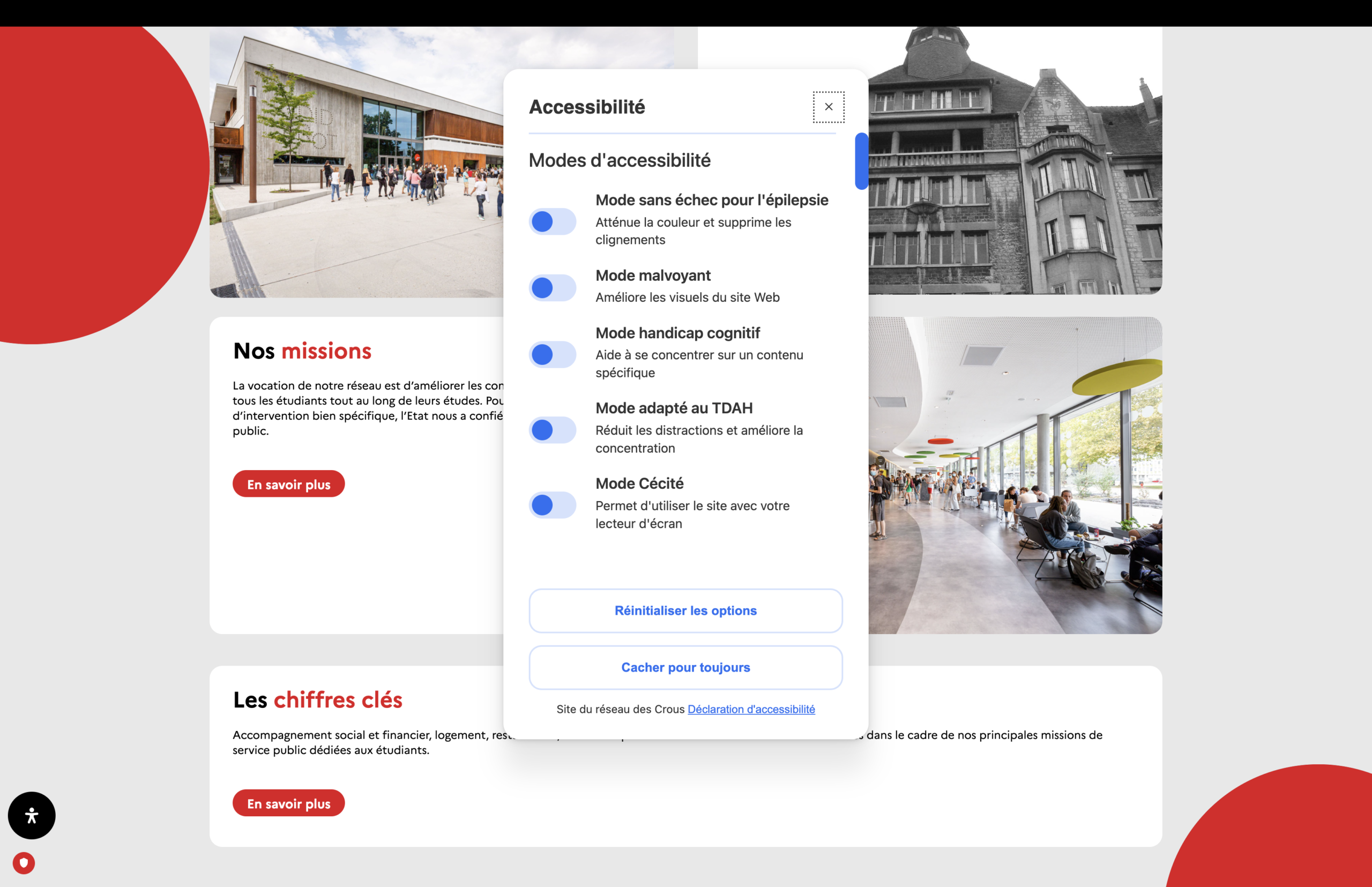This screenshot has width=1372, height=887.
Task: Click the Accessibilité dialog title
Action: (x=587, y=107)
